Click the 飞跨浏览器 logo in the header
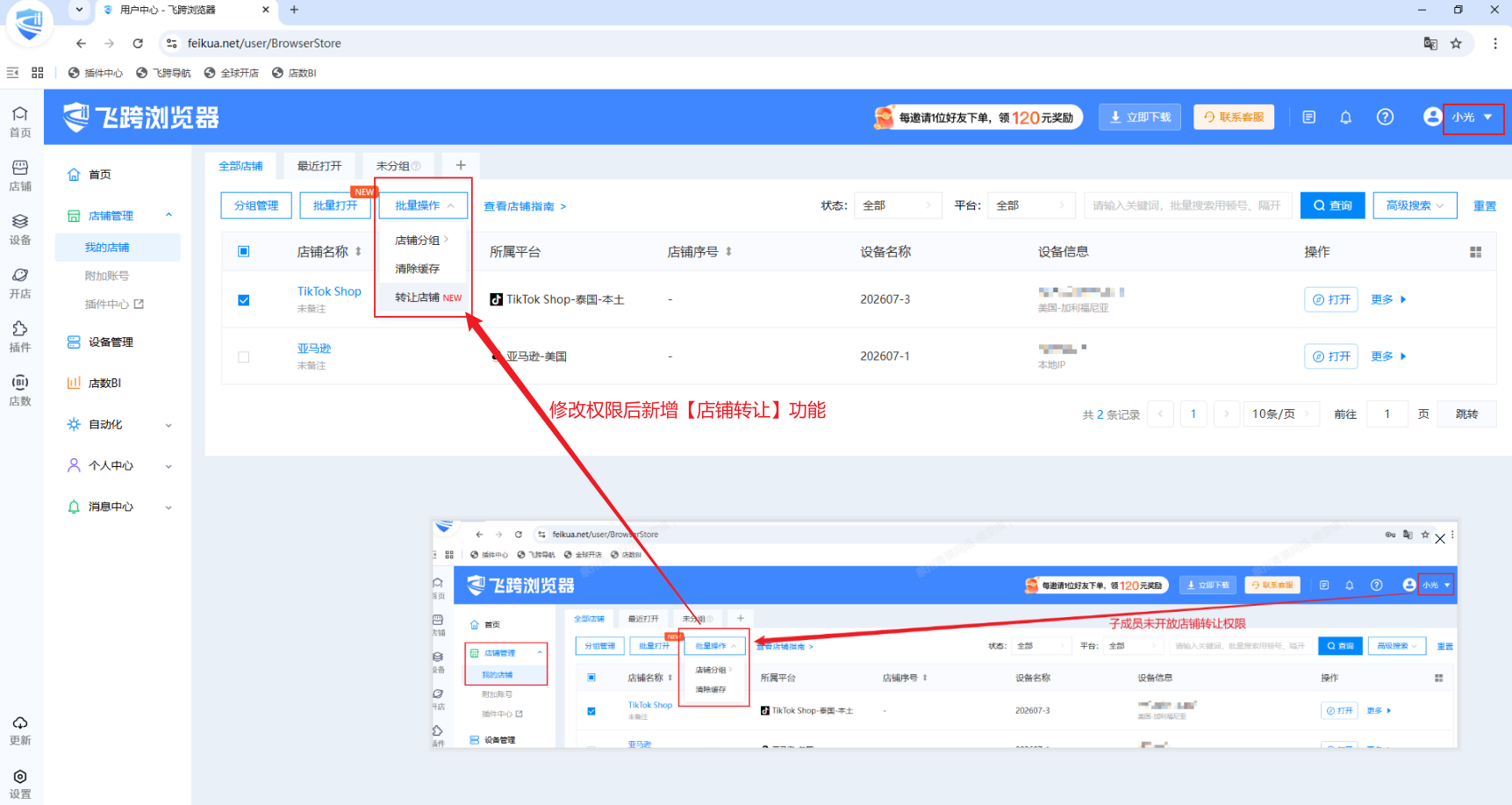 click(141, 117)
